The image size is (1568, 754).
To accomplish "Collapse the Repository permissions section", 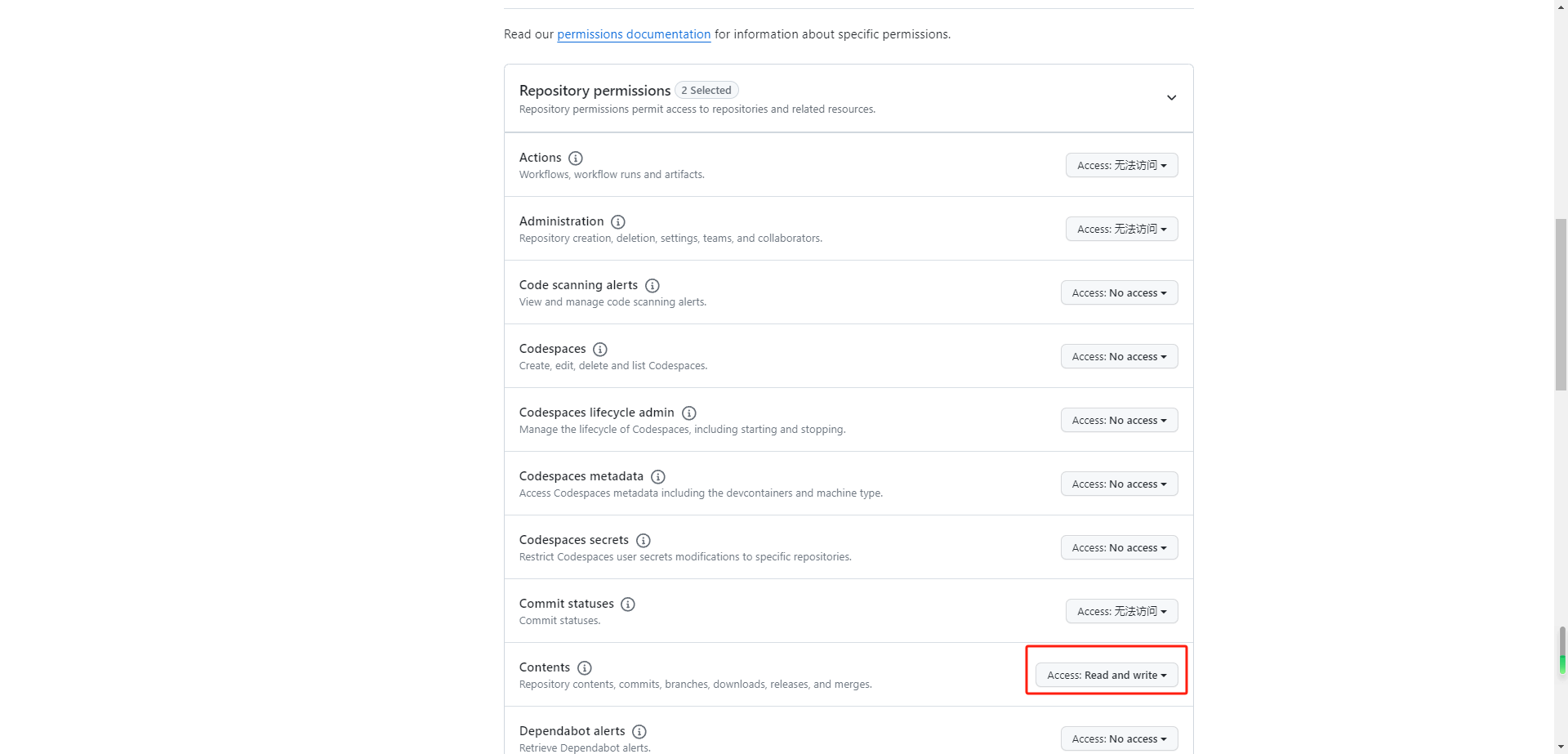I will click(1171, 98).
